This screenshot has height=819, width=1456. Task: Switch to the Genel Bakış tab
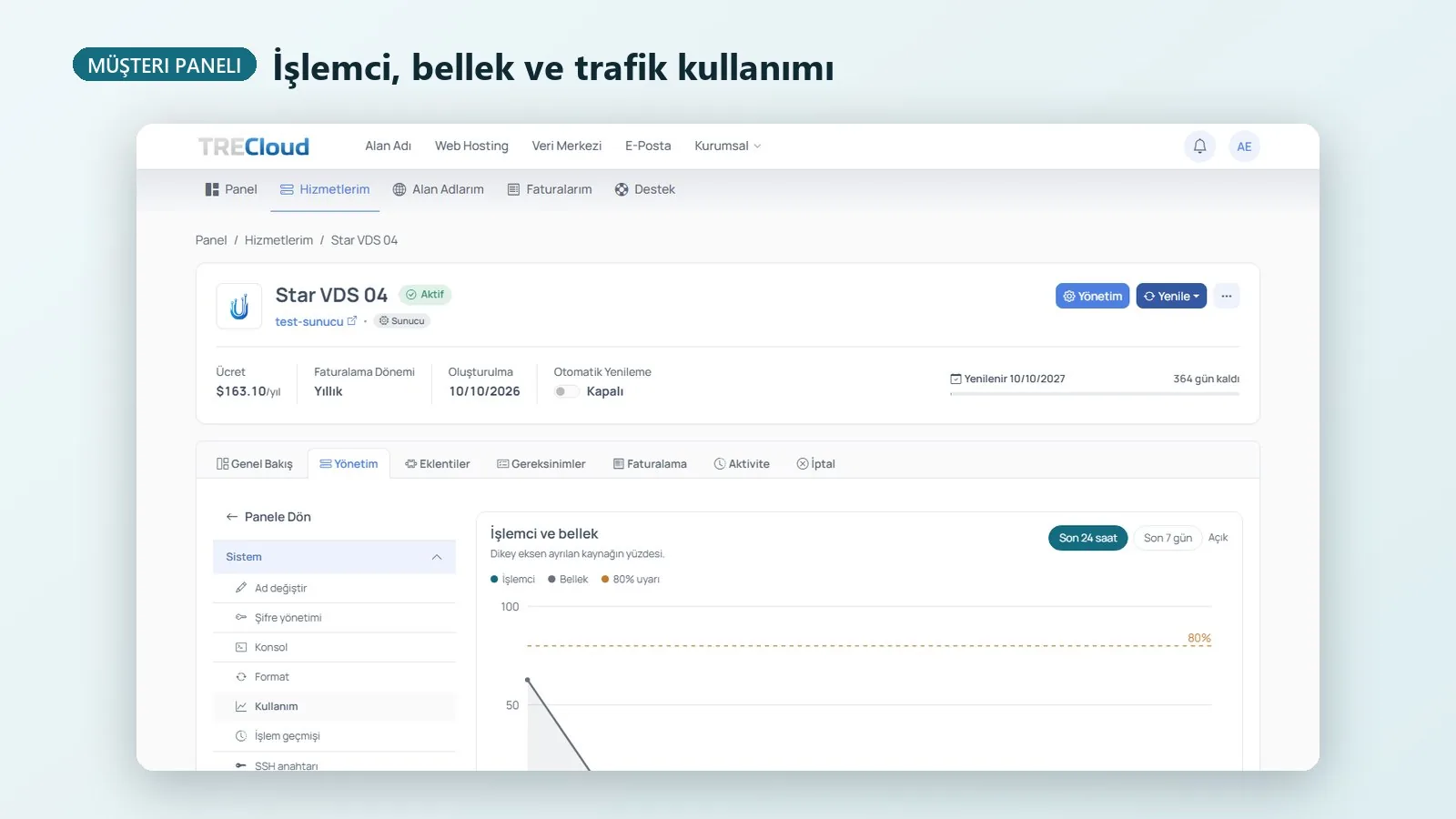[x=255, y=464]
